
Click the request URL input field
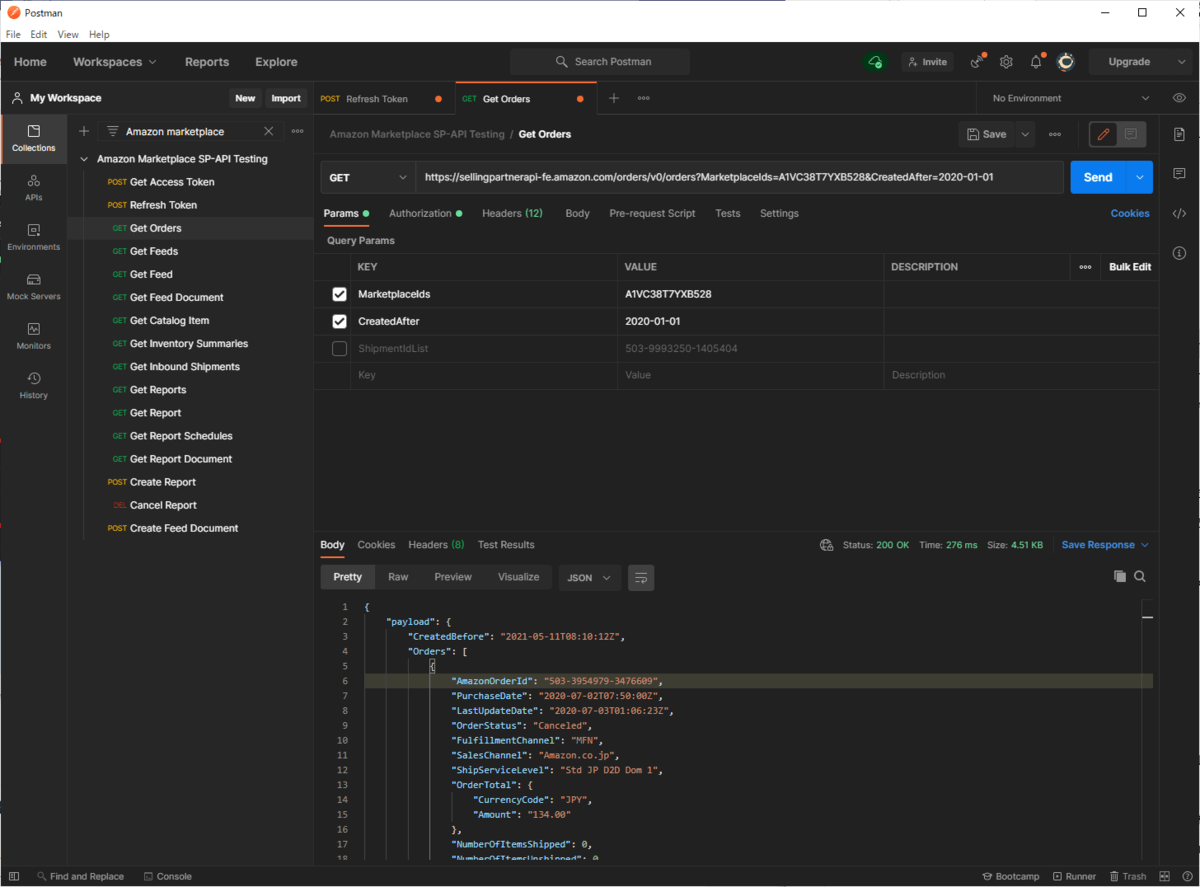pos(738,177)
